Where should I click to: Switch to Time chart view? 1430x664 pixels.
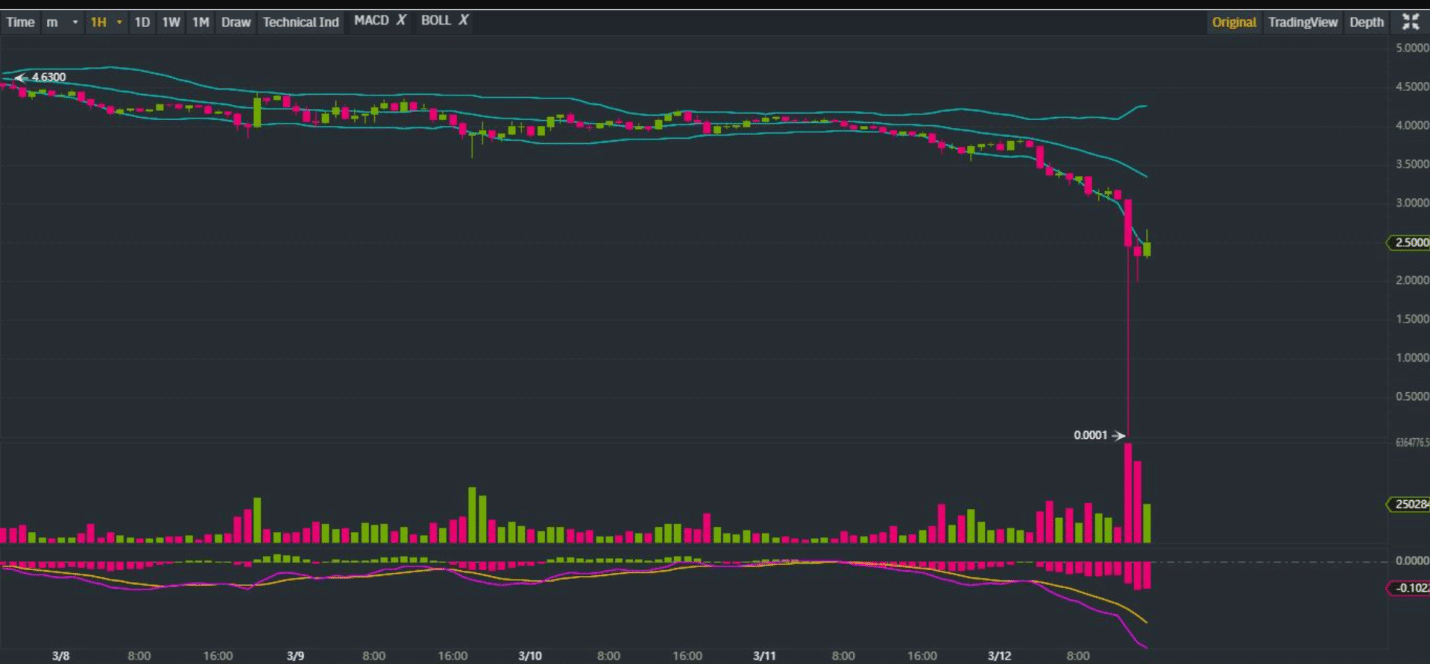(x=20, y=22)
